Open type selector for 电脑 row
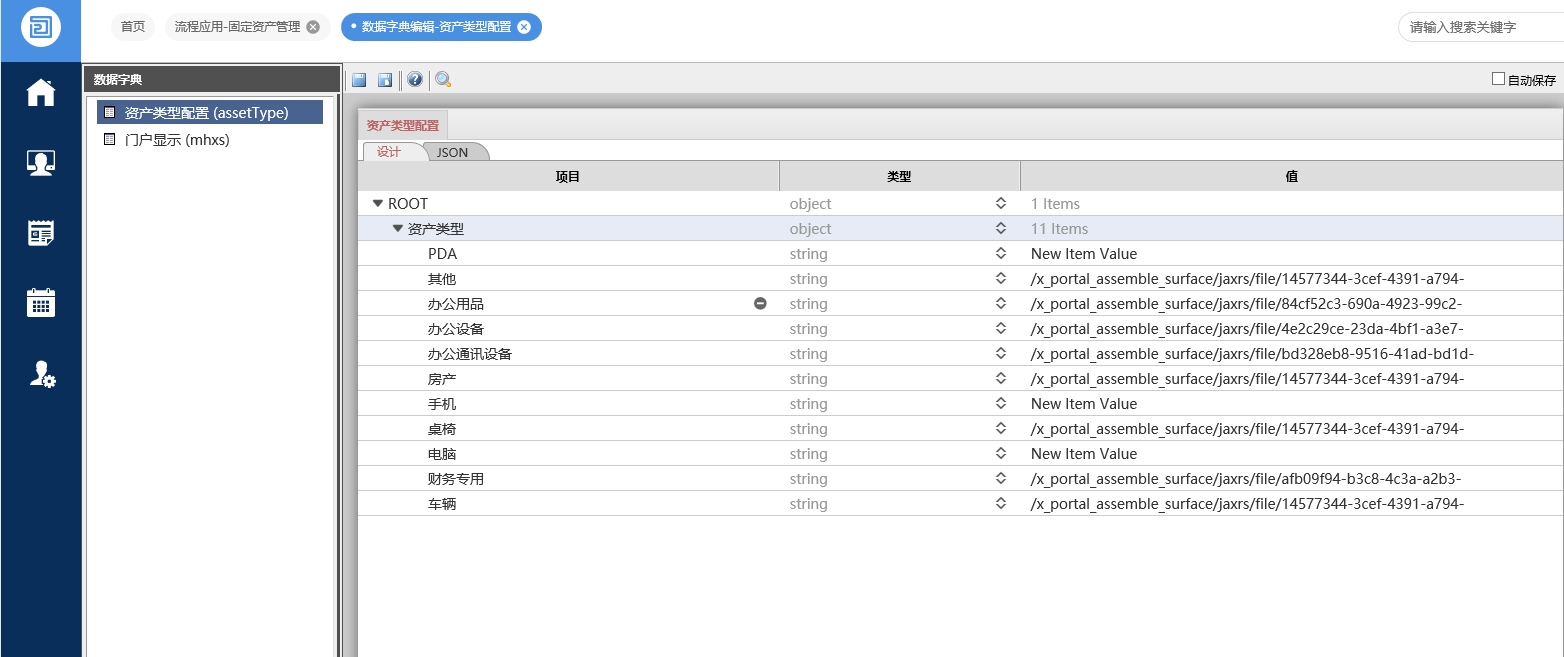The image size is (1564, 657). tap(1001, 453)
